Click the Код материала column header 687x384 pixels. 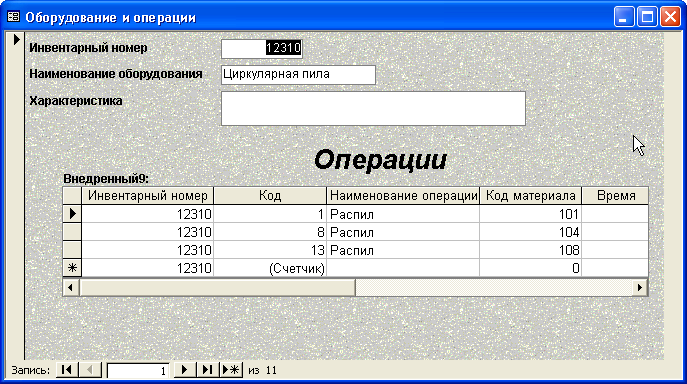531,196
